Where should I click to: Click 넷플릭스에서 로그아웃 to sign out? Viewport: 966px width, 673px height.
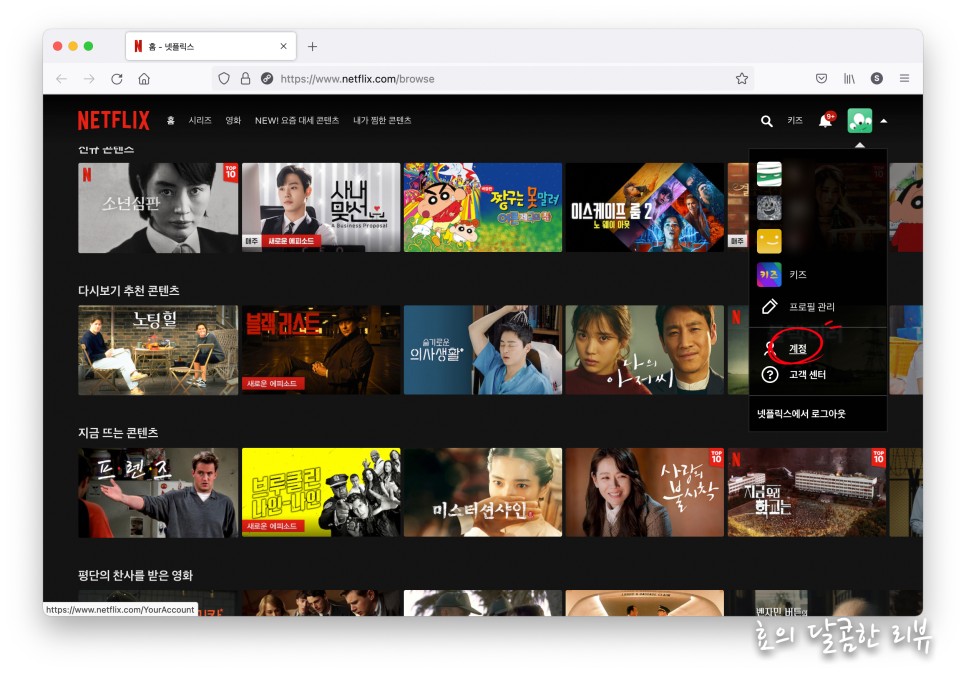point(801,414)
